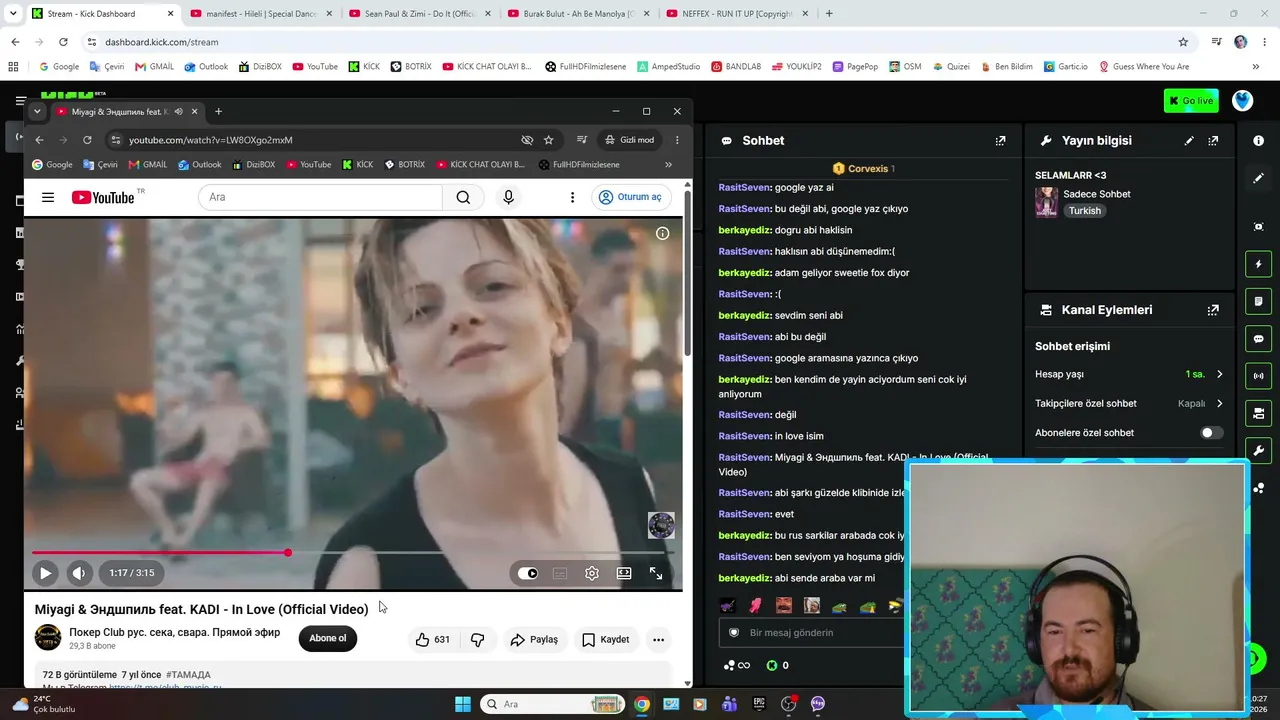The width and height of the screenshot is (1280, 720).
Task: Play the YouTube video
Action: [x=45, y=573]
